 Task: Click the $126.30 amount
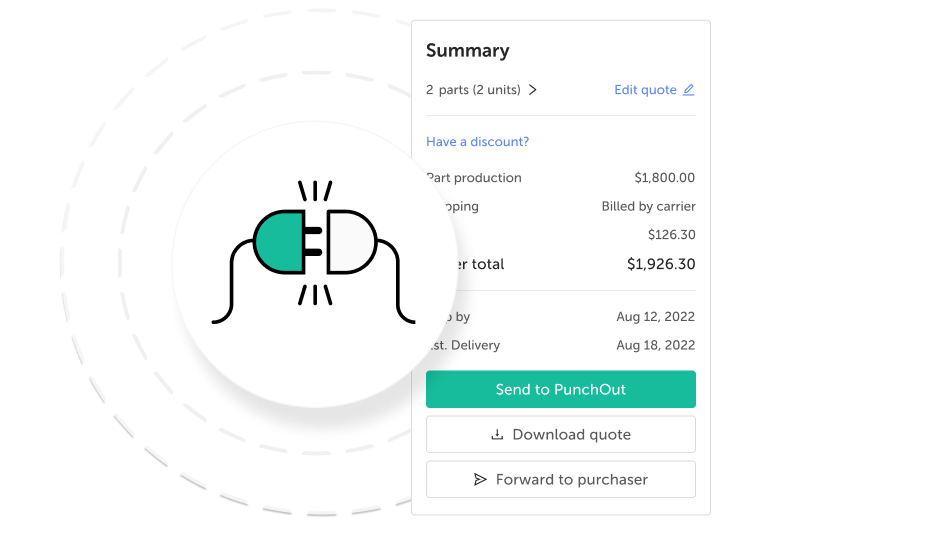click(671, 235)
